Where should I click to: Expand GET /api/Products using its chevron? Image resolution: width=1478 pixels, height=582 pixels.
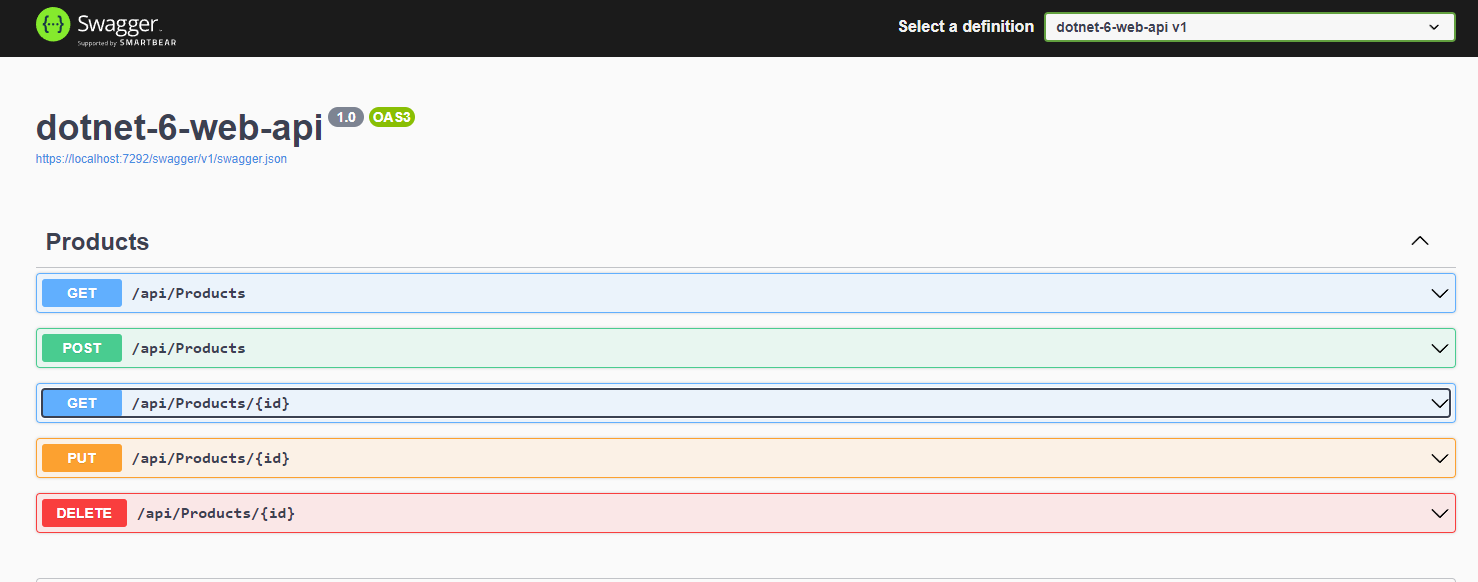1440,293
